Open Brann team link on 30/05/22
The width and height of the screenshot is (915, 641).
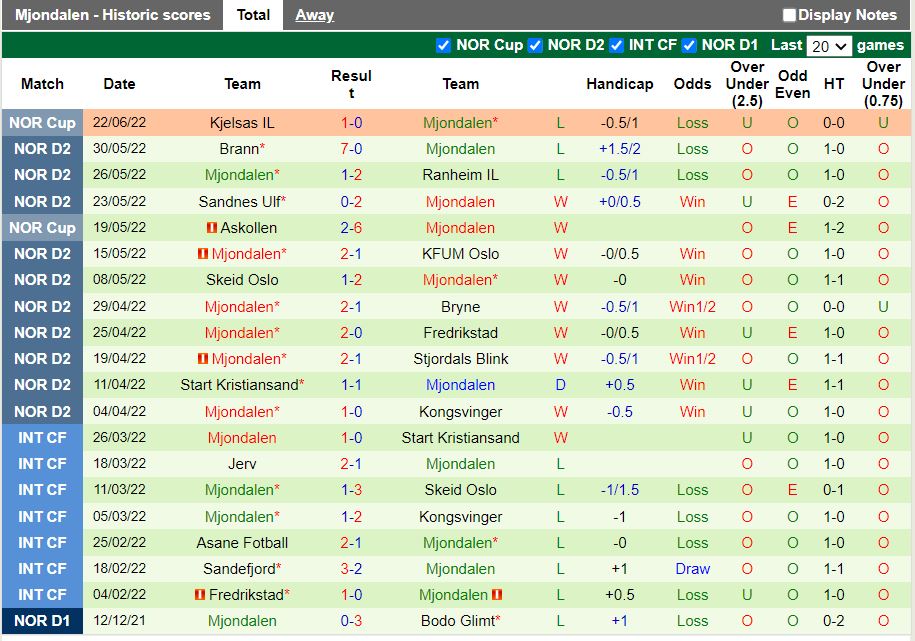(x=239, y=149)
